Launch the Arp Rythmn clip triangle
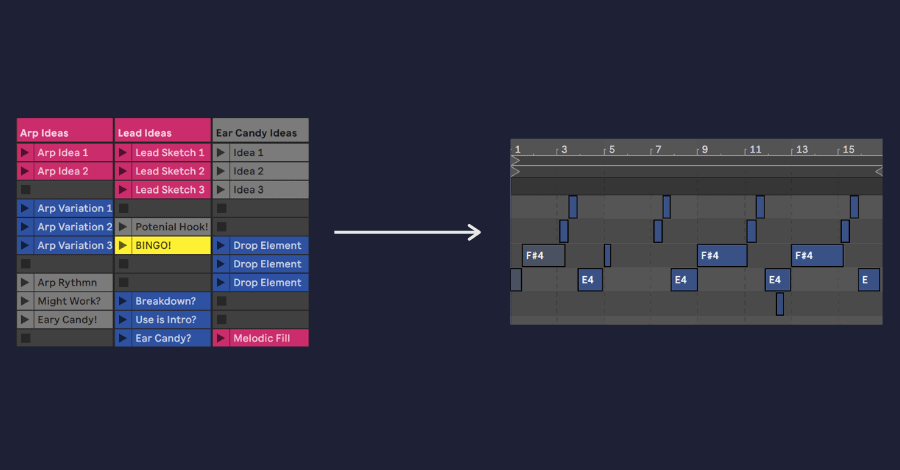The width and height of the screenshot is (900, 470). coord(25,282)
